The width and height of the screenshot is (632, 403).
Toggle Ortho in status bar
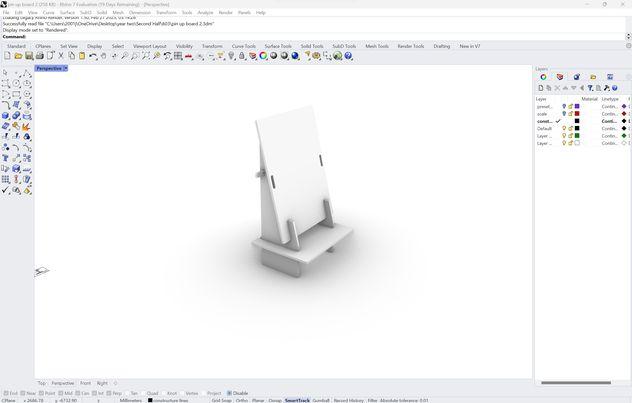point(242,401)
